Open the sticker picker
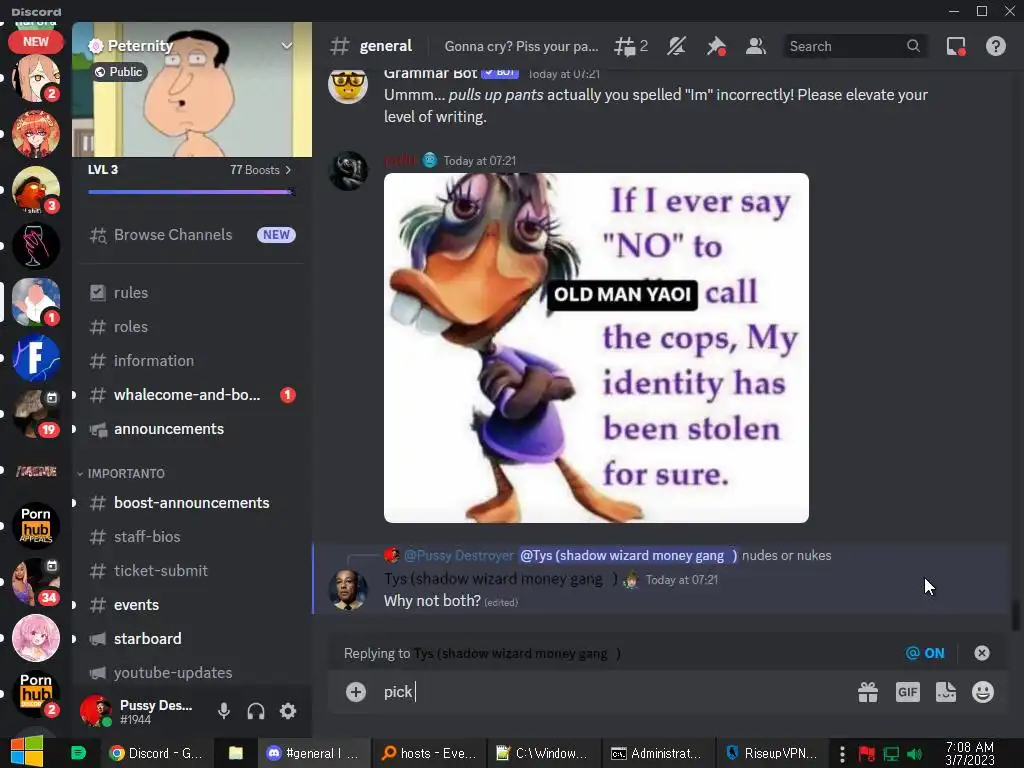 946,692
